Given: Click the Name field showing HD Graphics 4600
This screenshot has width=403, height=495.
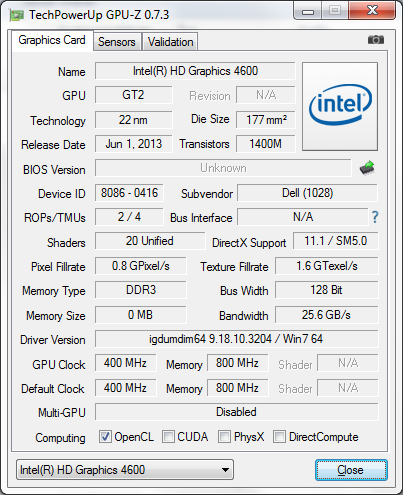Looking at the screenshot, I should click(x=195, y=71).
